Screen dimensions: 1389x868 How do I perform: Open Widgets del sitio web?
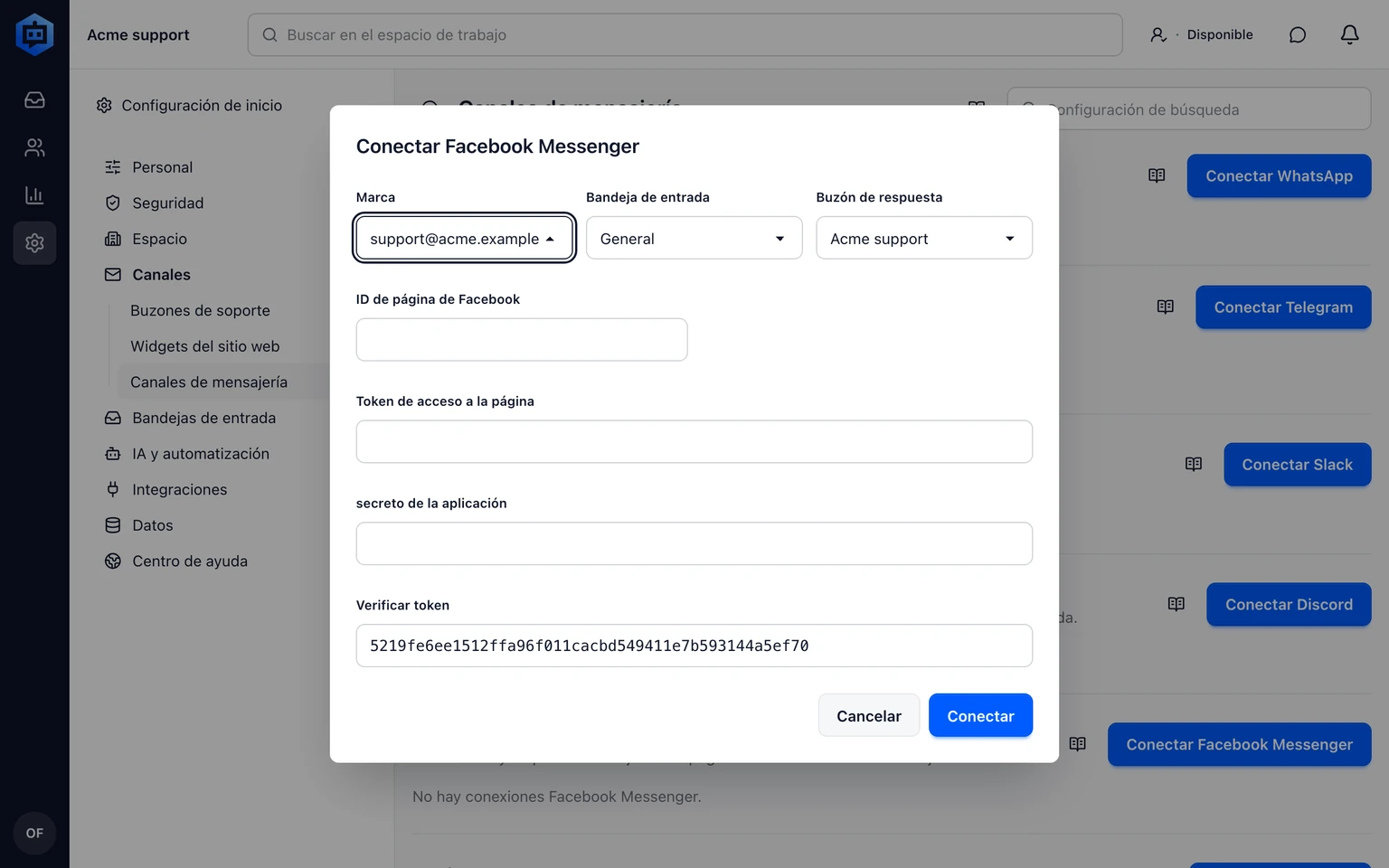point(204,346)
